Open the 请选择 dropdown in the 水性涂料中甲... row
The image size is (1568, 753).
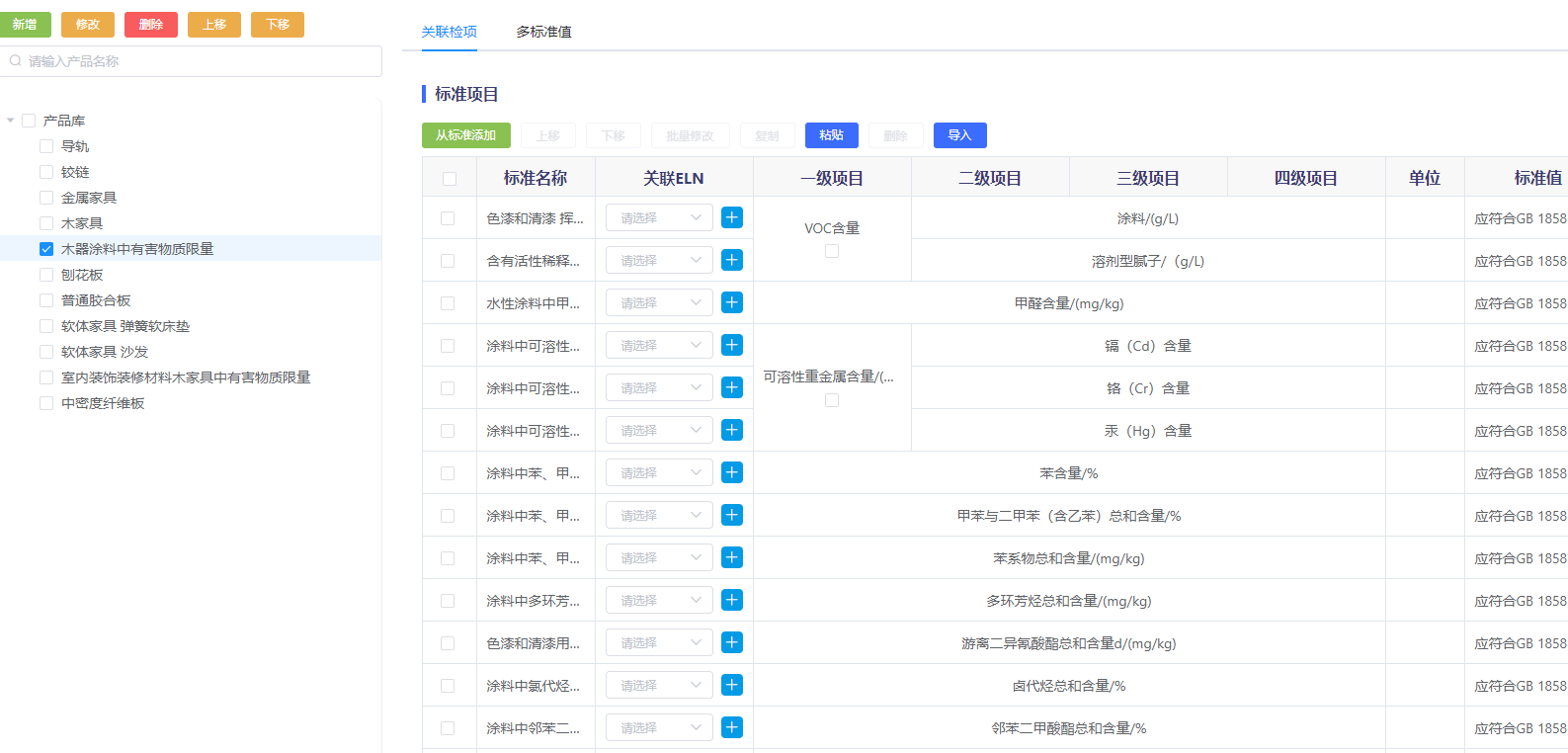click(x=659, y=302)
